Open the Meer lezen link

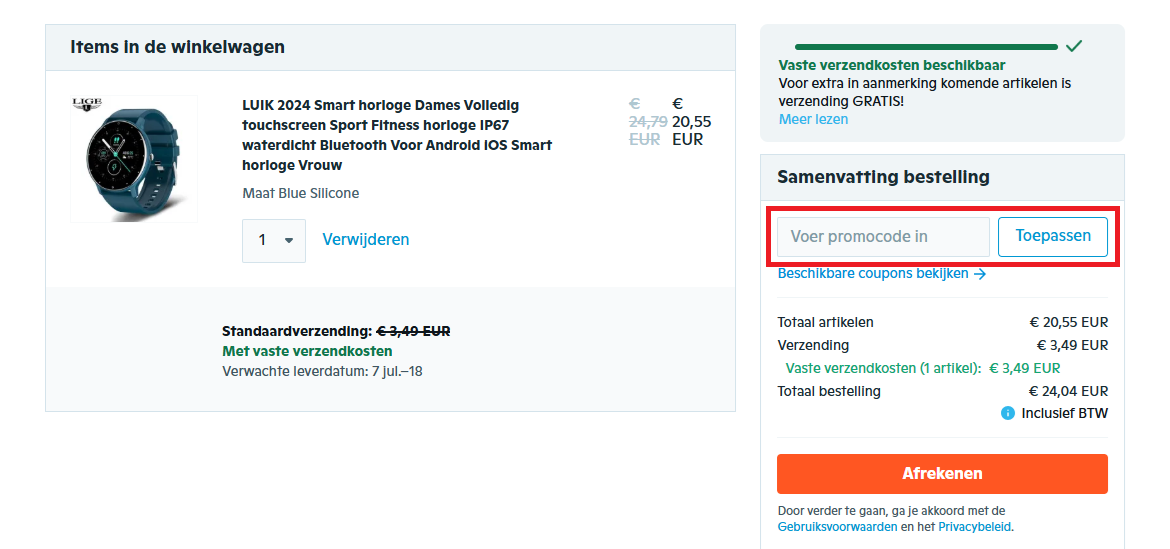pyautogui.click(x=813, y=120)
